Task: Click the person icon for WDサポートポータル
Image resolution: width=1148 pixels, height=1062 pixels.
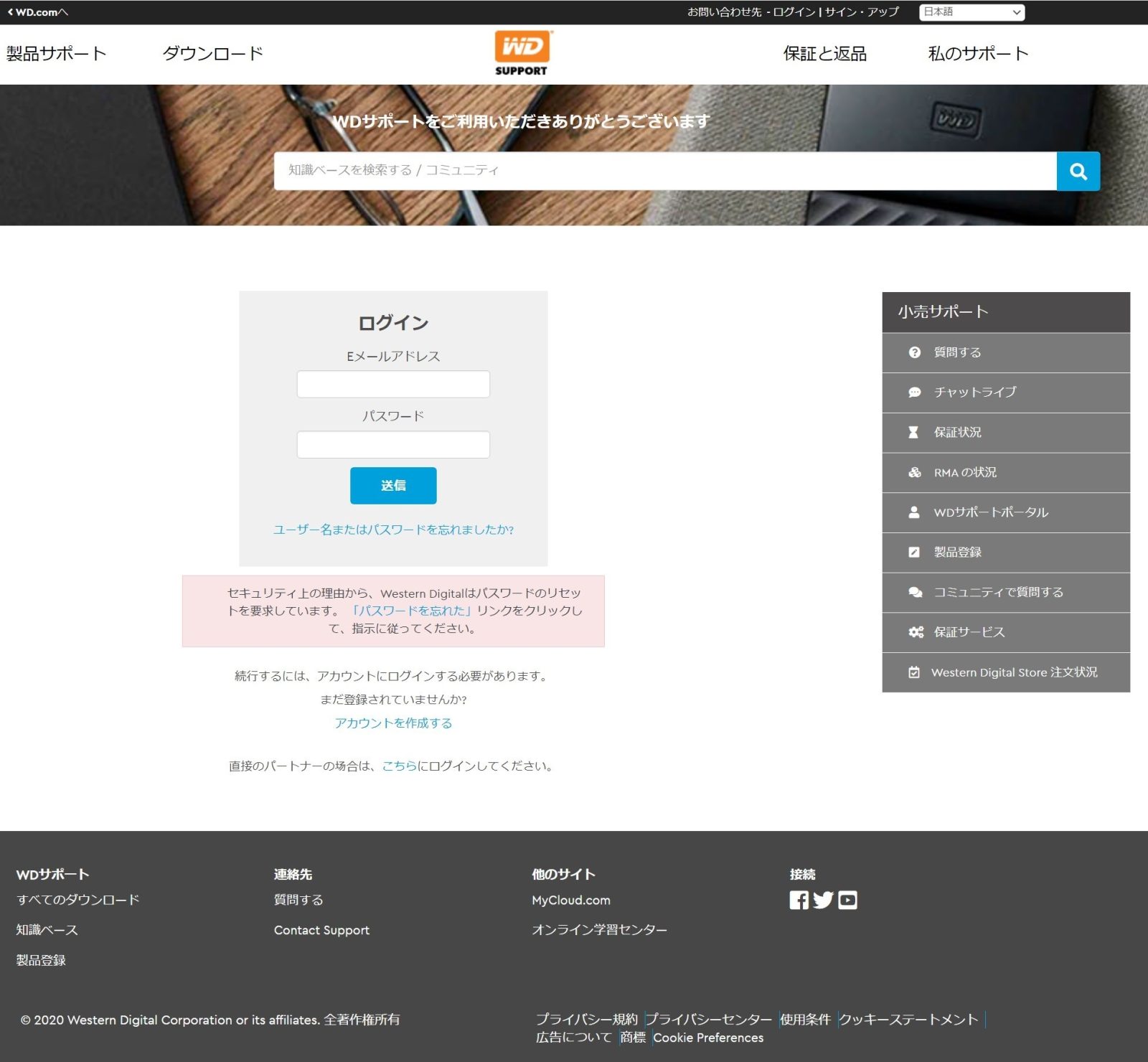Action: [x=913, y=512]
